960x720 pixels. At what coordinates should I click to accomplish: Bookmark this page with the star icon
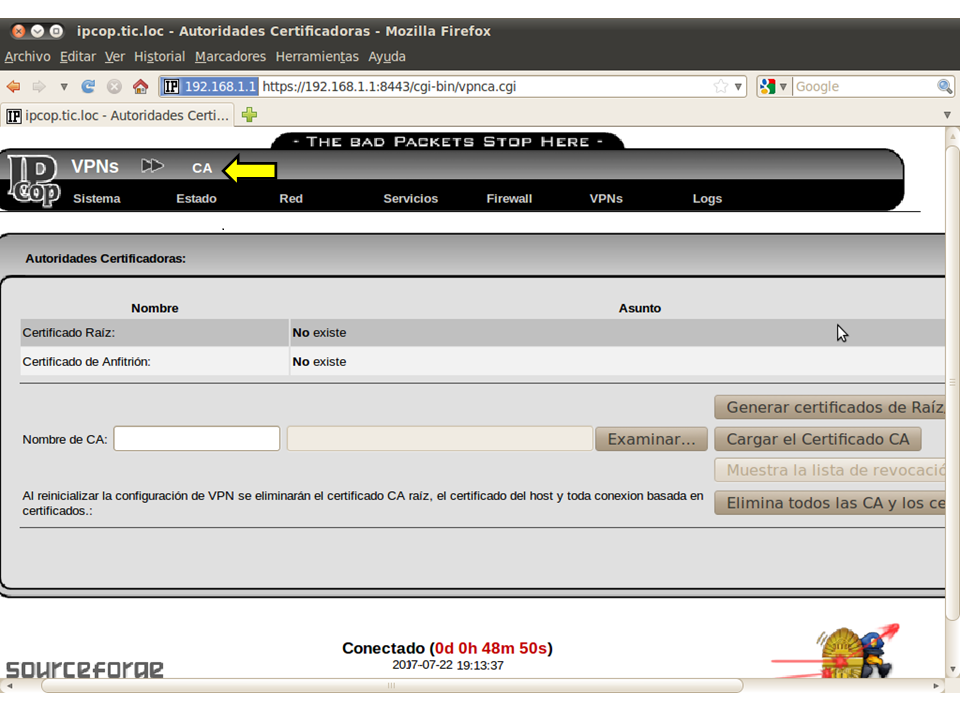[720, 87]
